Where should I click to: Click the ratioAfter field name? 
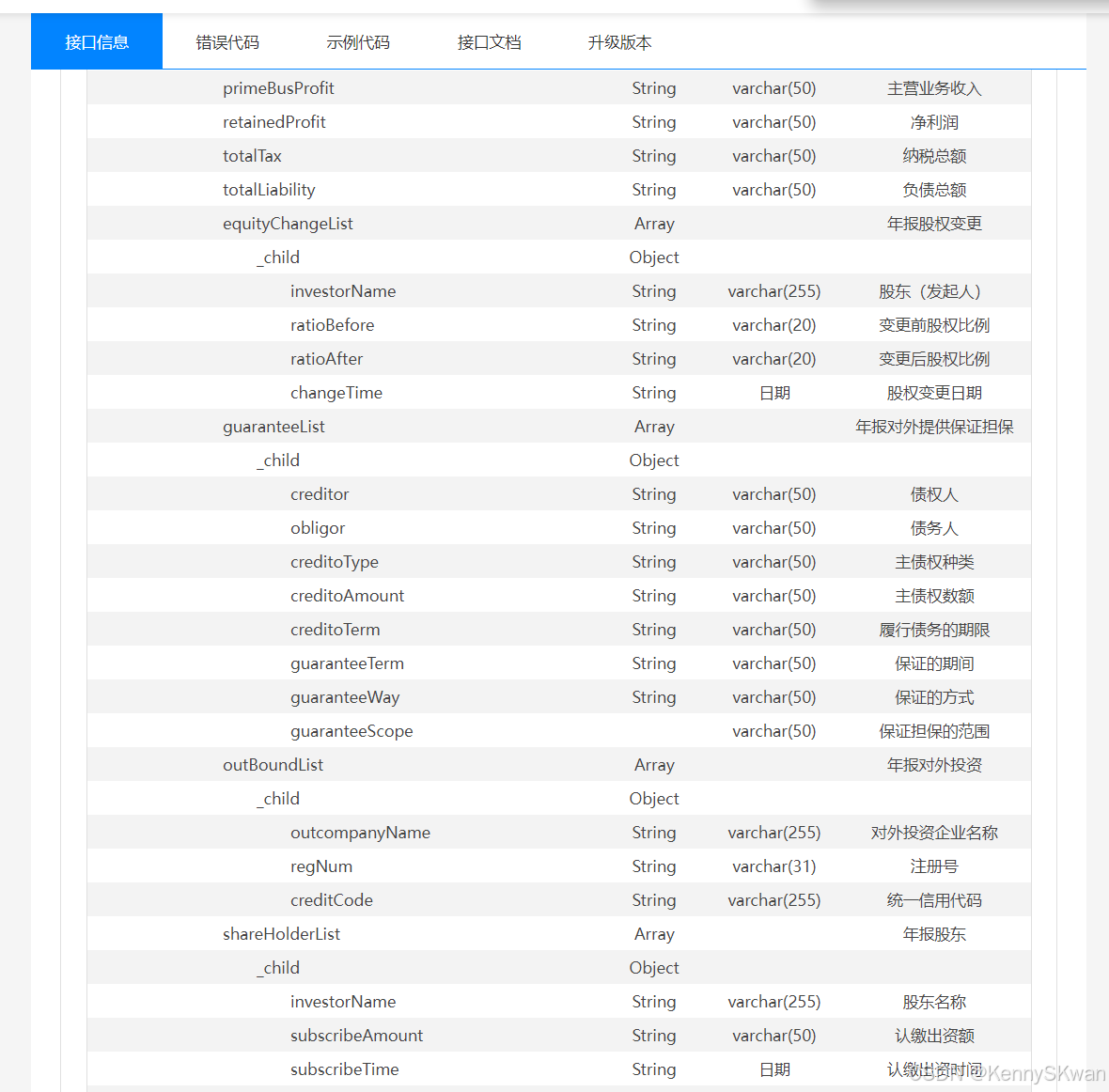[x=326, y=359]
